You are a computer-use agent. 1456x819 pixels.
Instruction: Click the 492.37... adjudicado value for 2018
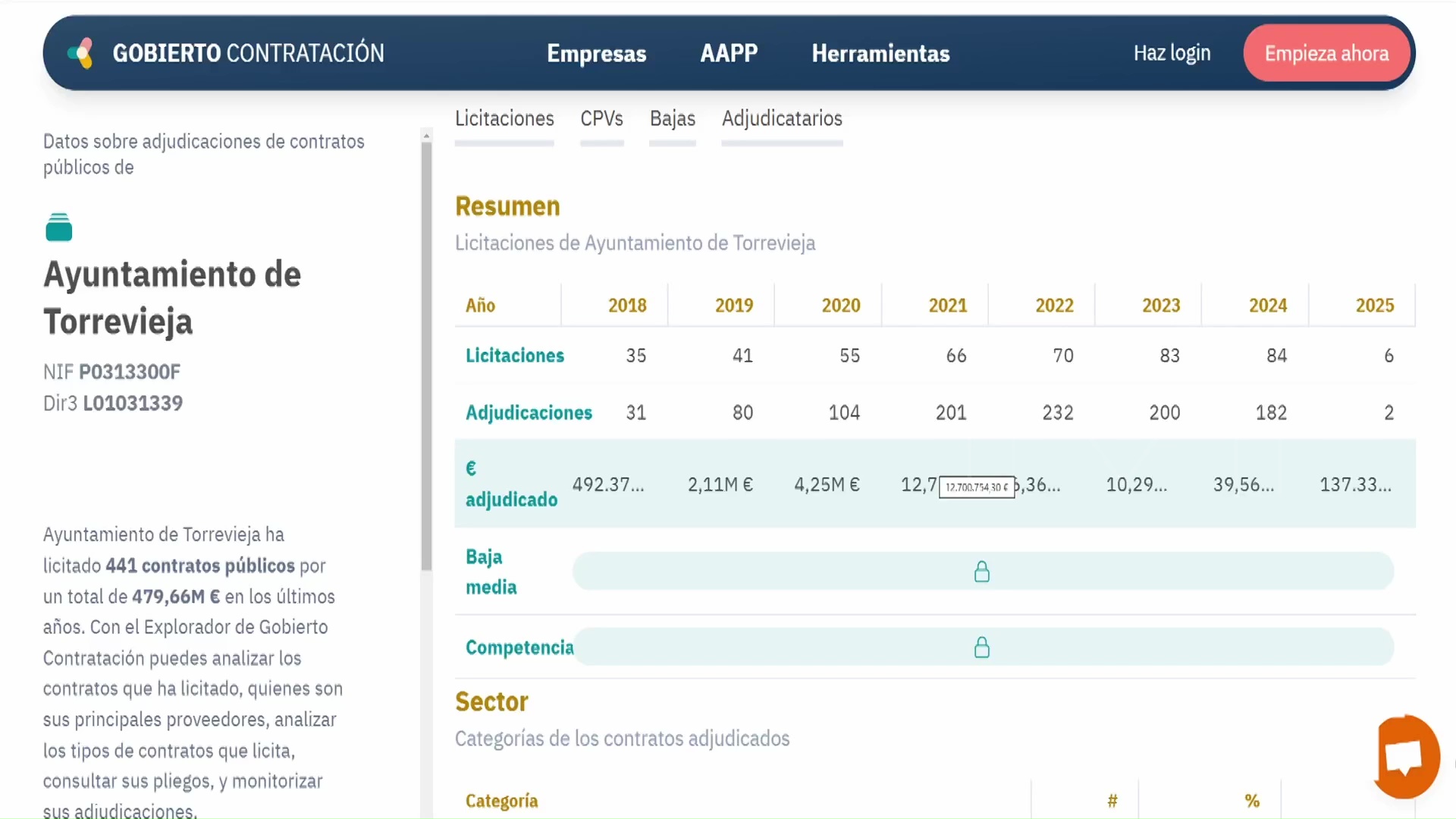point(608,485)
